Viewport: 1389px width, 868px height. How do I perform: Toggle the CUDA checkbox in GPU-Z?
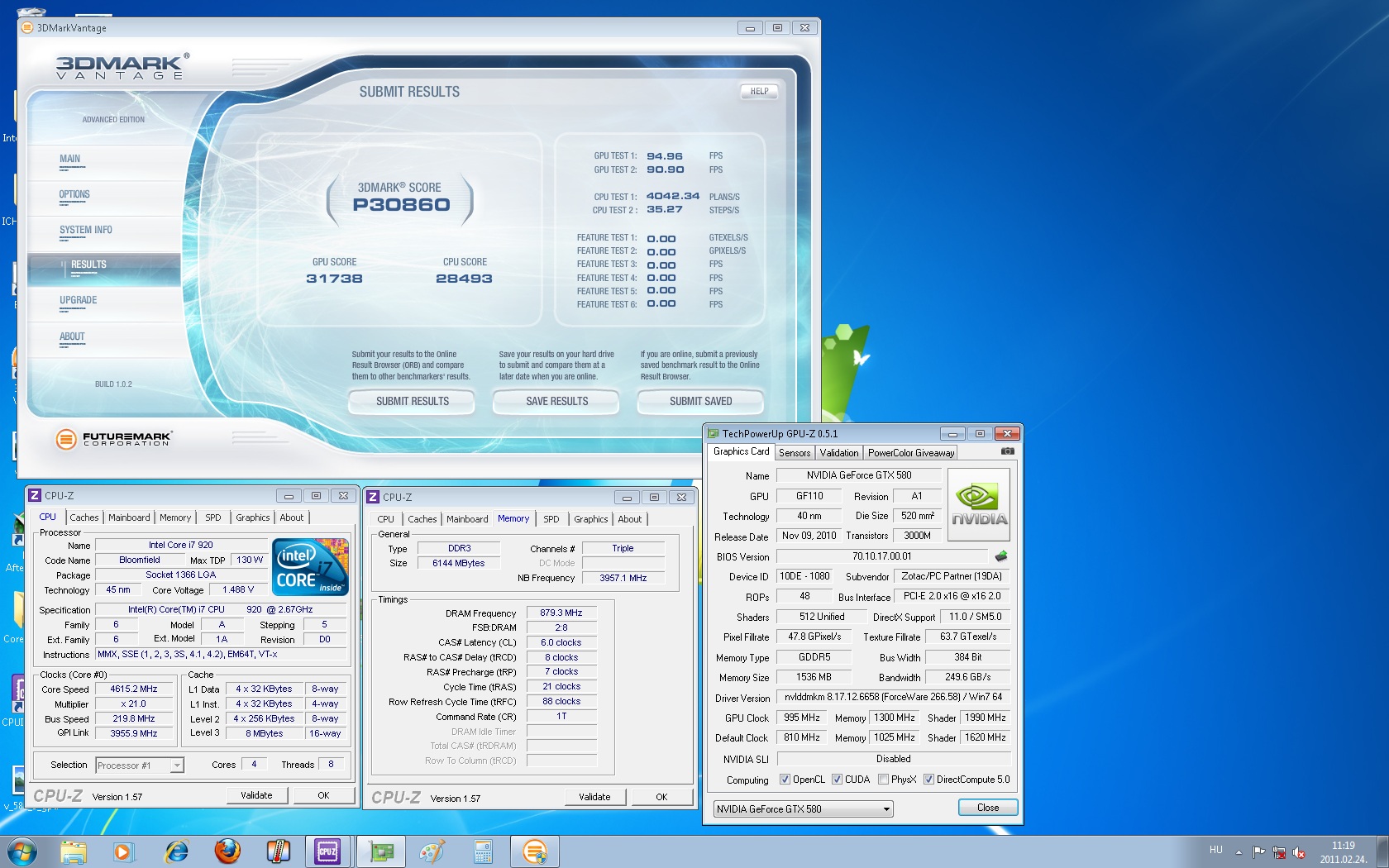click(x=837, y=779)
